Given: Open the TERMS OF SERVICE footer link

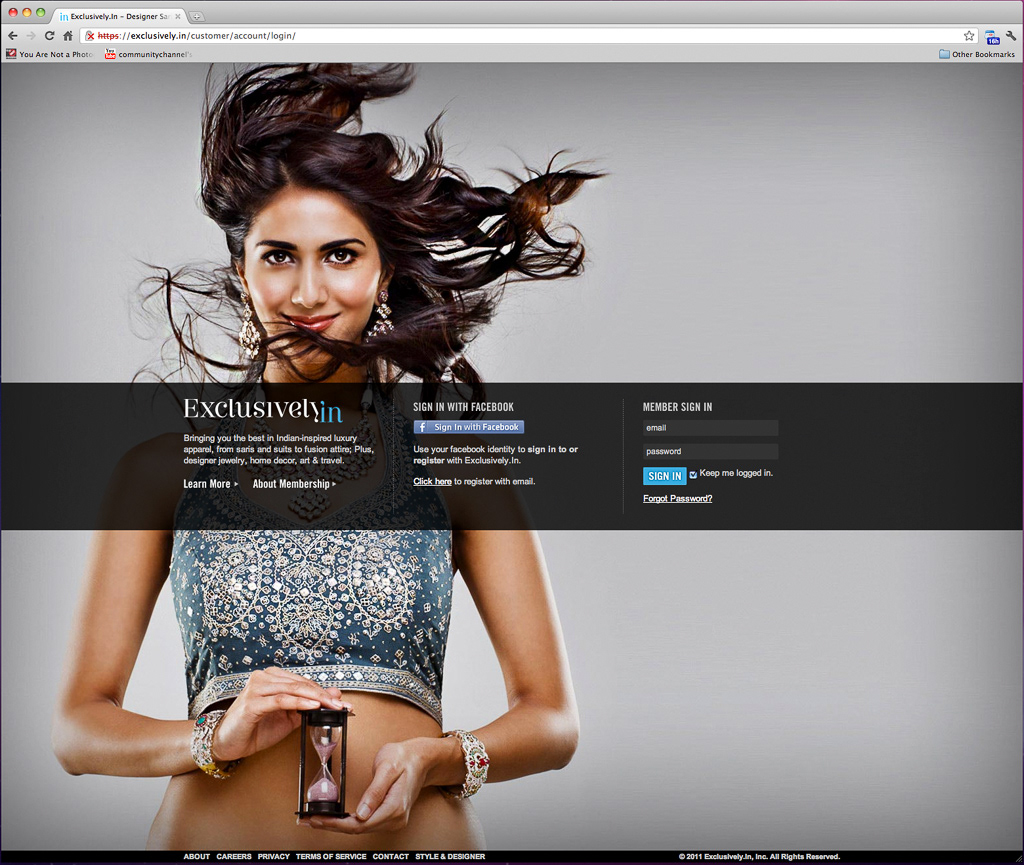Looking at the screenshot, I should [331, 857].
